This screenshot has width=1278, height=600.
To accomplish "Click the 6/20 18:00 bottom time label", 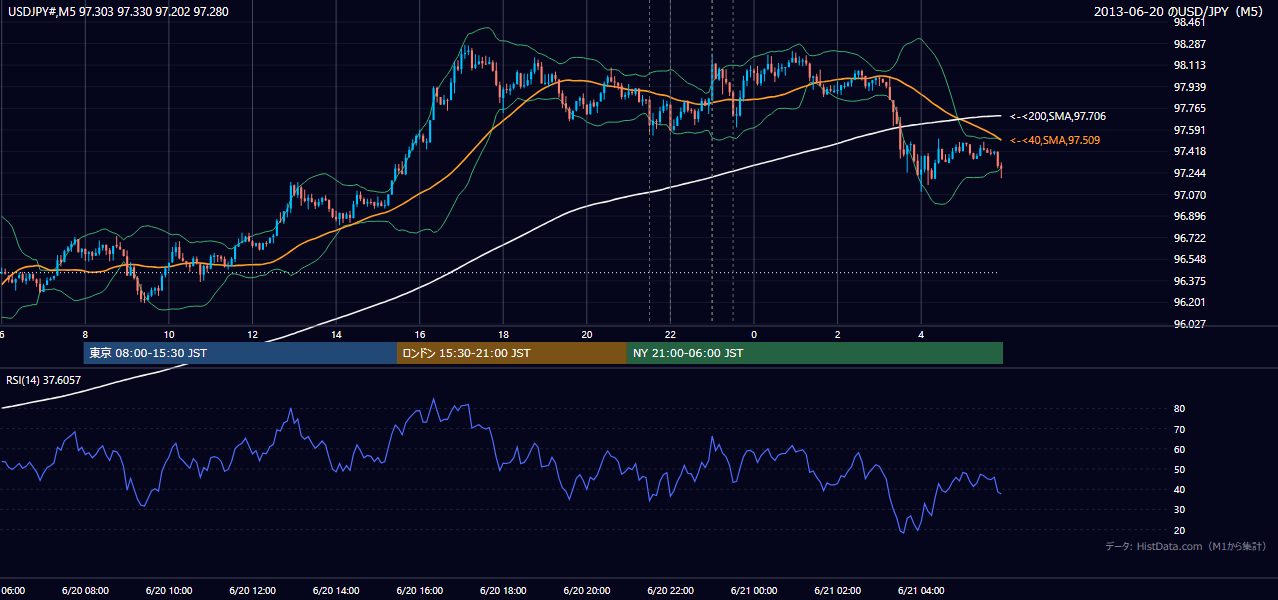I will coord(503,591).
